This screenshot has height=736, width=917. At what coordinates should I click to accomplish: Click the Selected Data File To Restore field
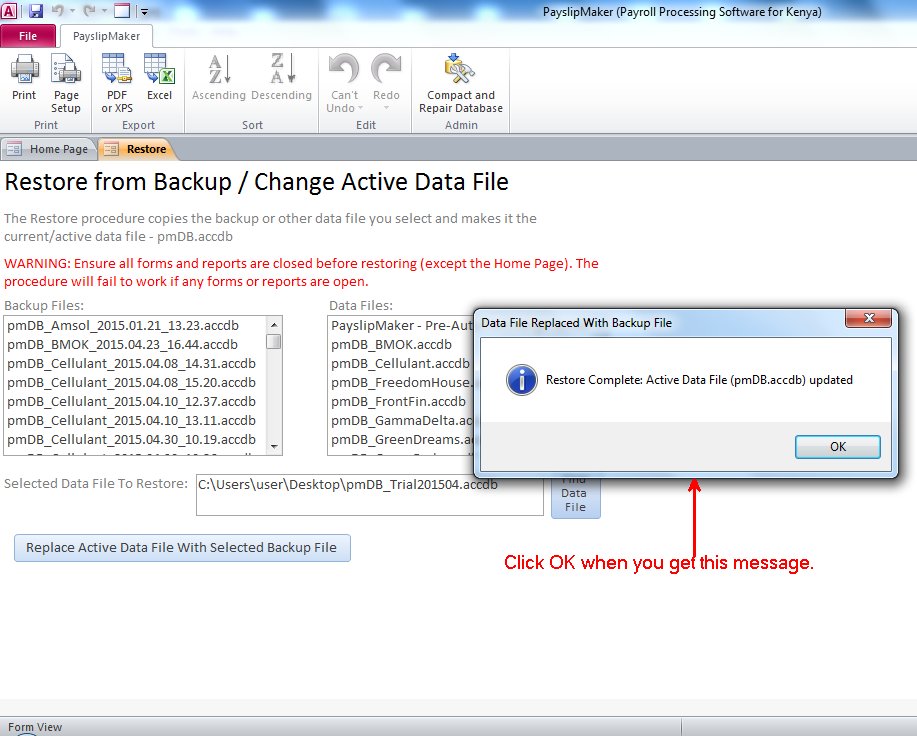click(370, 495)
